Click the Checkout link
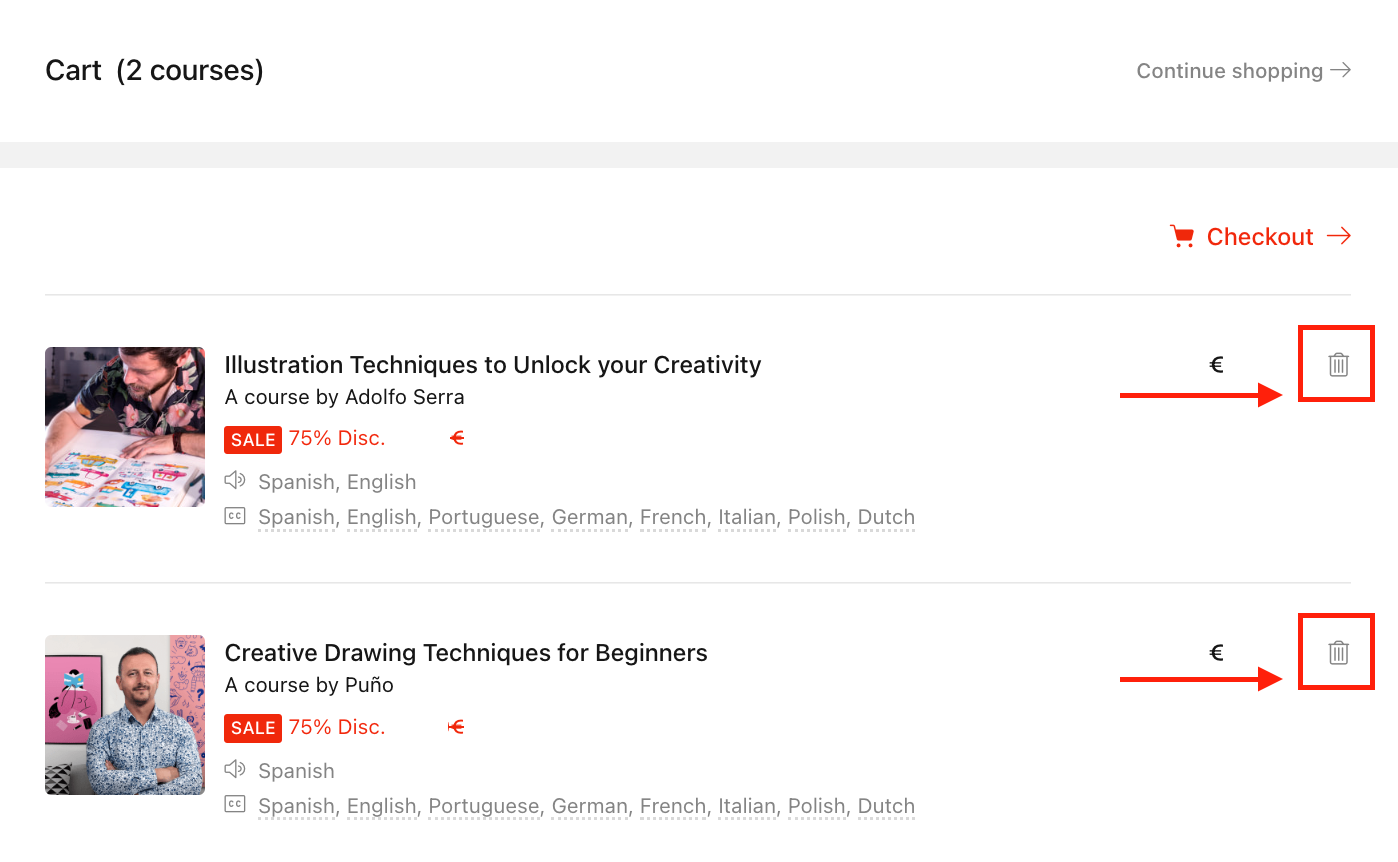The image size is (1398, 862). pyautogui.click(x=1260, y=237)
